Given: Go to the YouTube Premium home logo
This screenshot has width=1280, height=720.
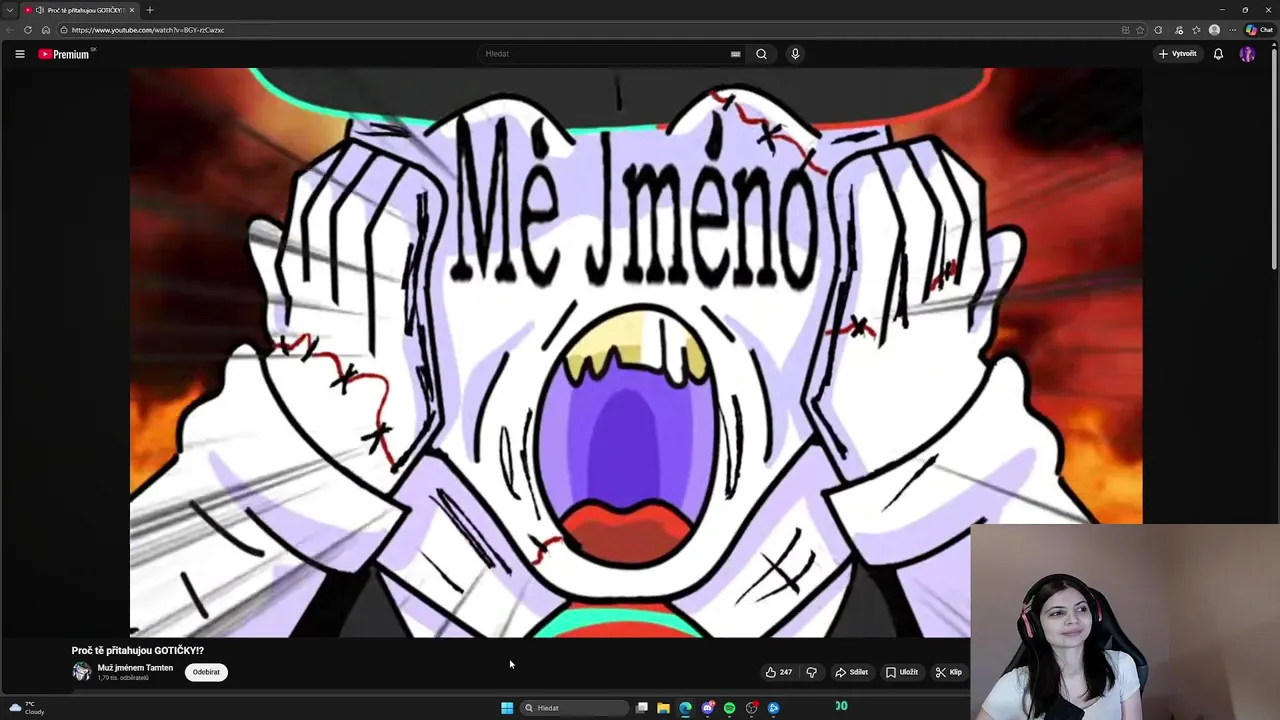Looking at the screenshot, I should [x=64, y=54].
